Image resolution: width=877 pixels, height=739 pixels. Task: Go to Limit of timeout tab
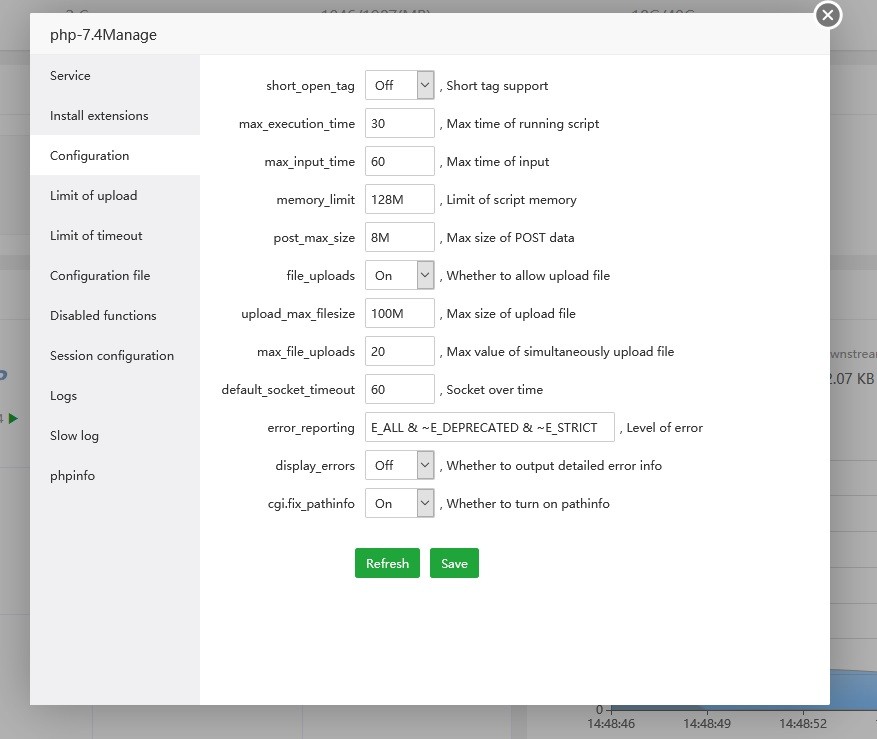(96, 236)
